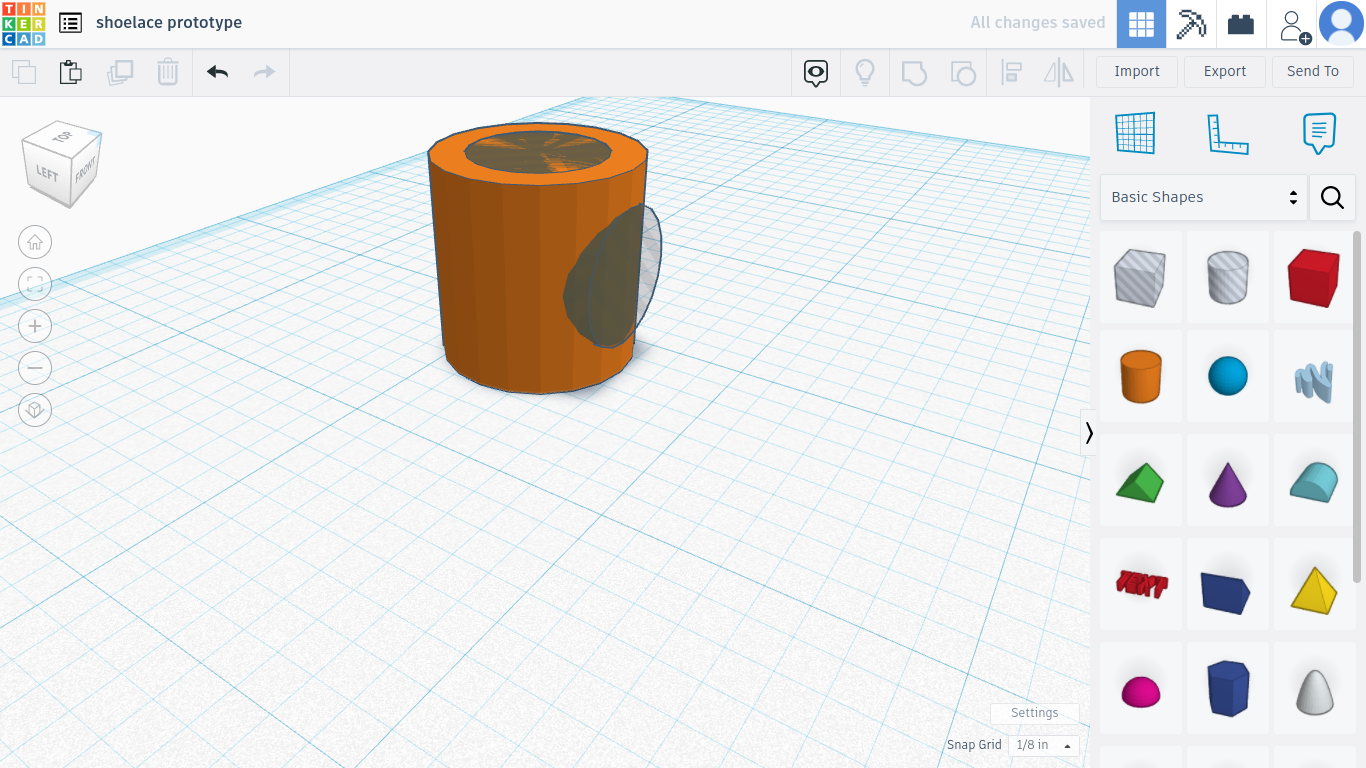
Task: Select the Box hole shape
Action: click(x=1141, y=277)
